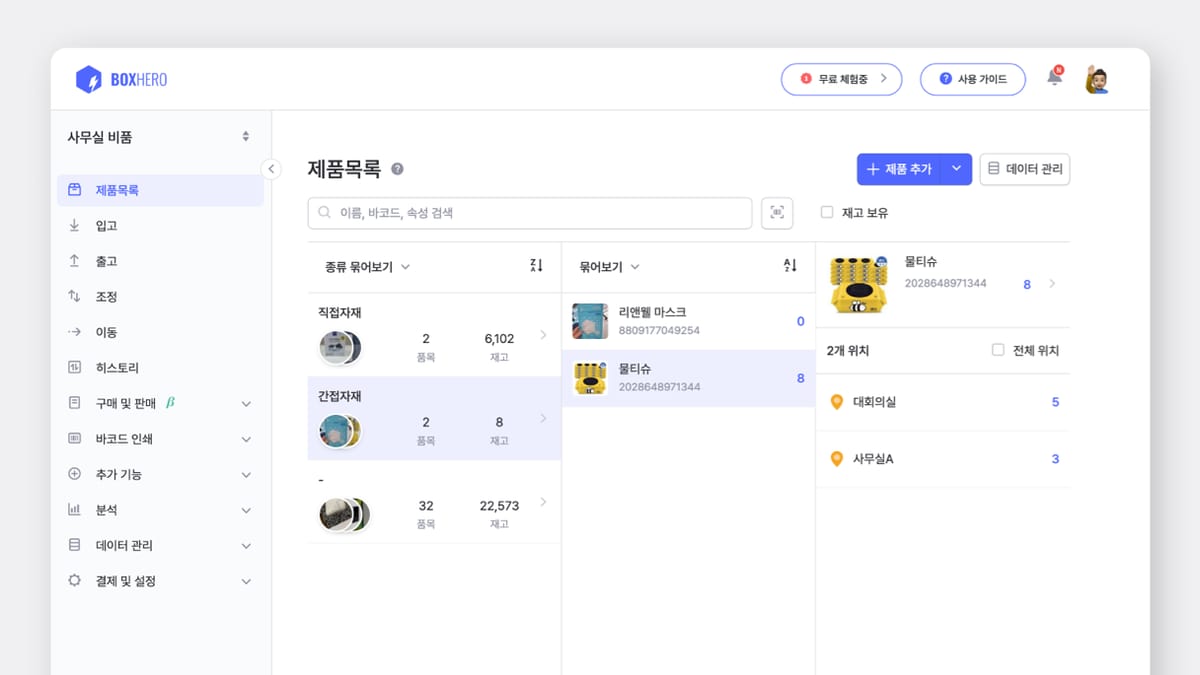
Task: Open the 사무실 비품 team switcher
Action: tap(158, 137)
